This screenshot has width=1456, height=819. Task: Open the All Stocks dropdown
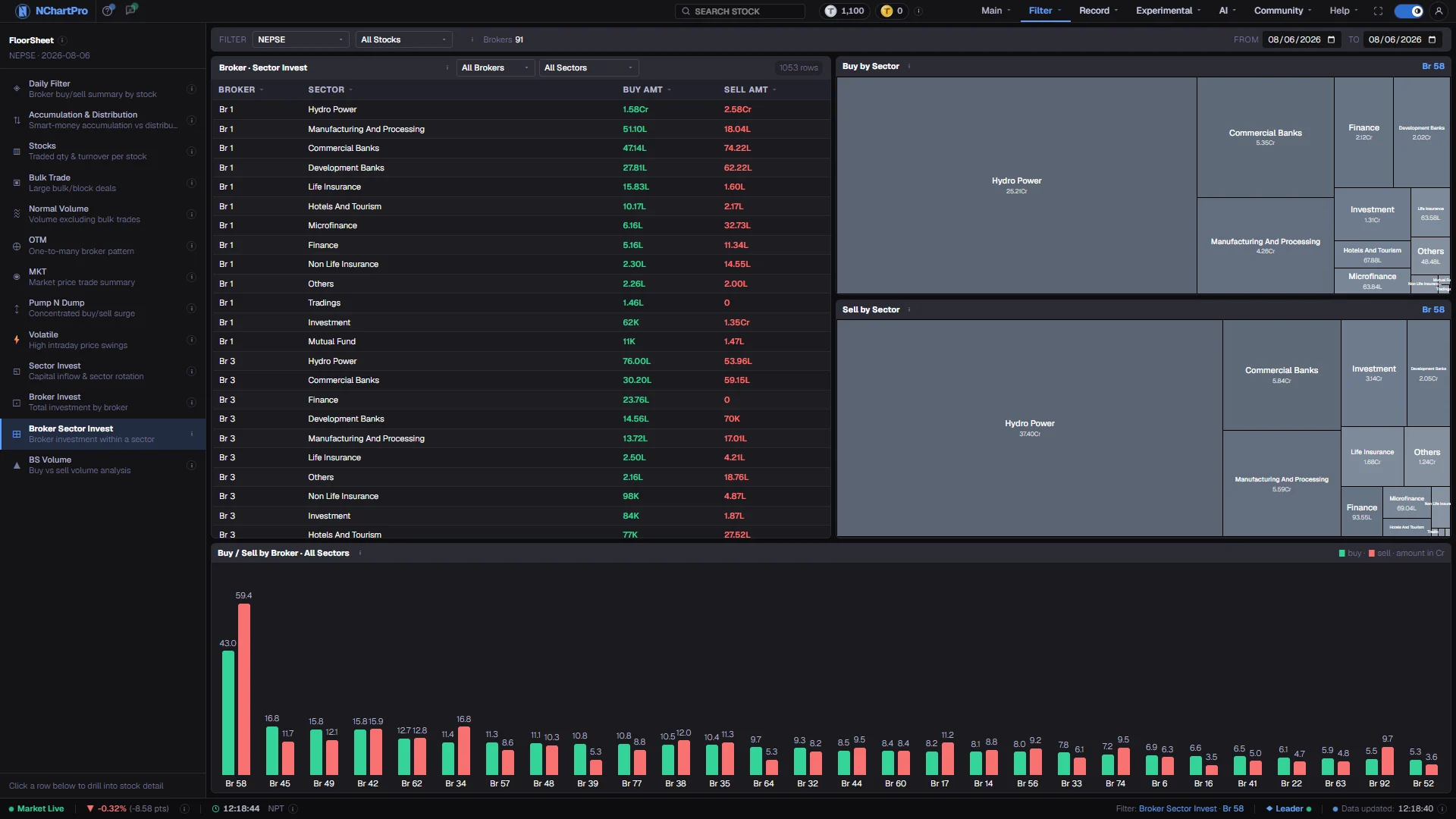tap(404, 39)
